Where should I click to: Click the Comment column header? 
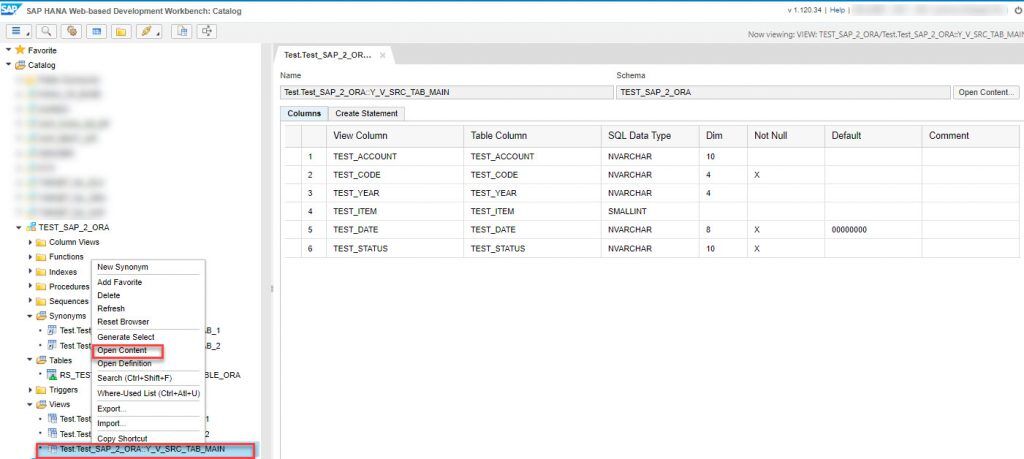970,136
